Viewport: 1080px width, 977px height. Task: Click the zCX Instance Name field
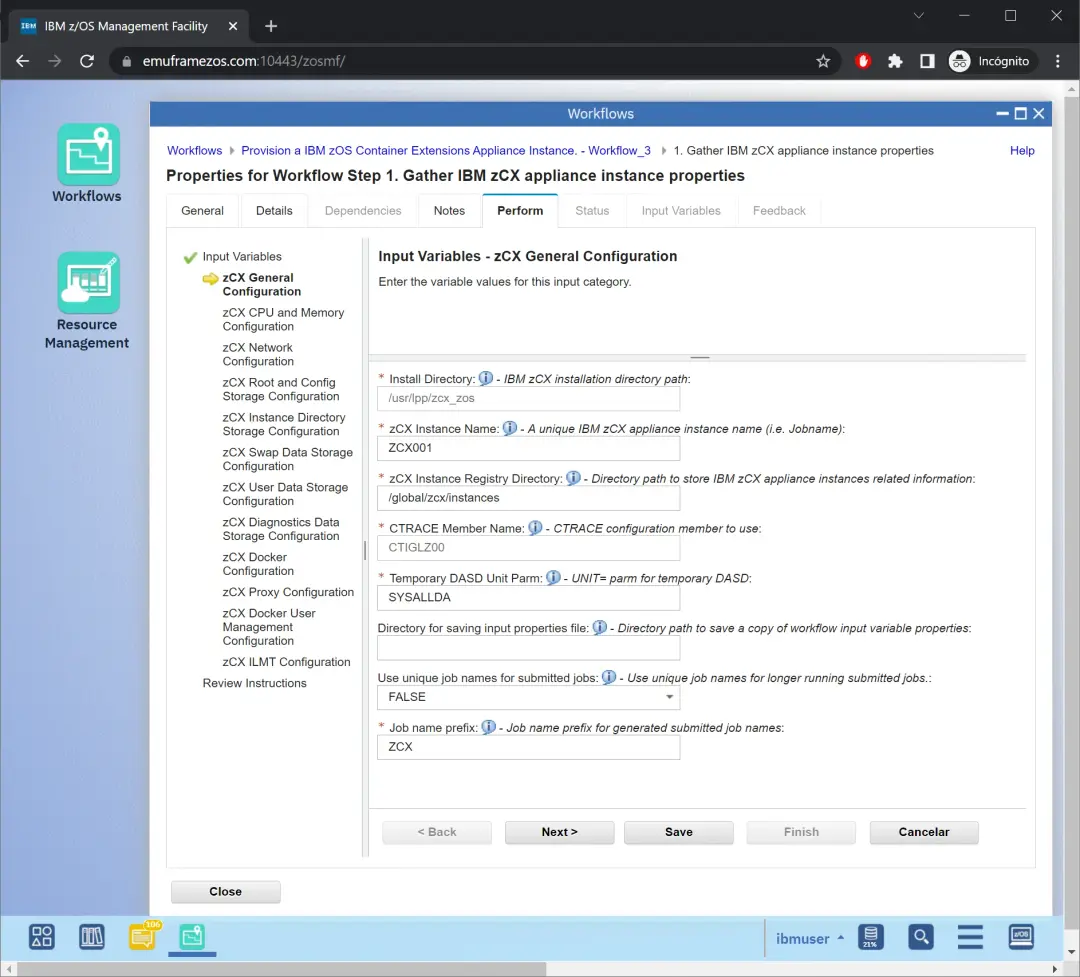[528, 448]
